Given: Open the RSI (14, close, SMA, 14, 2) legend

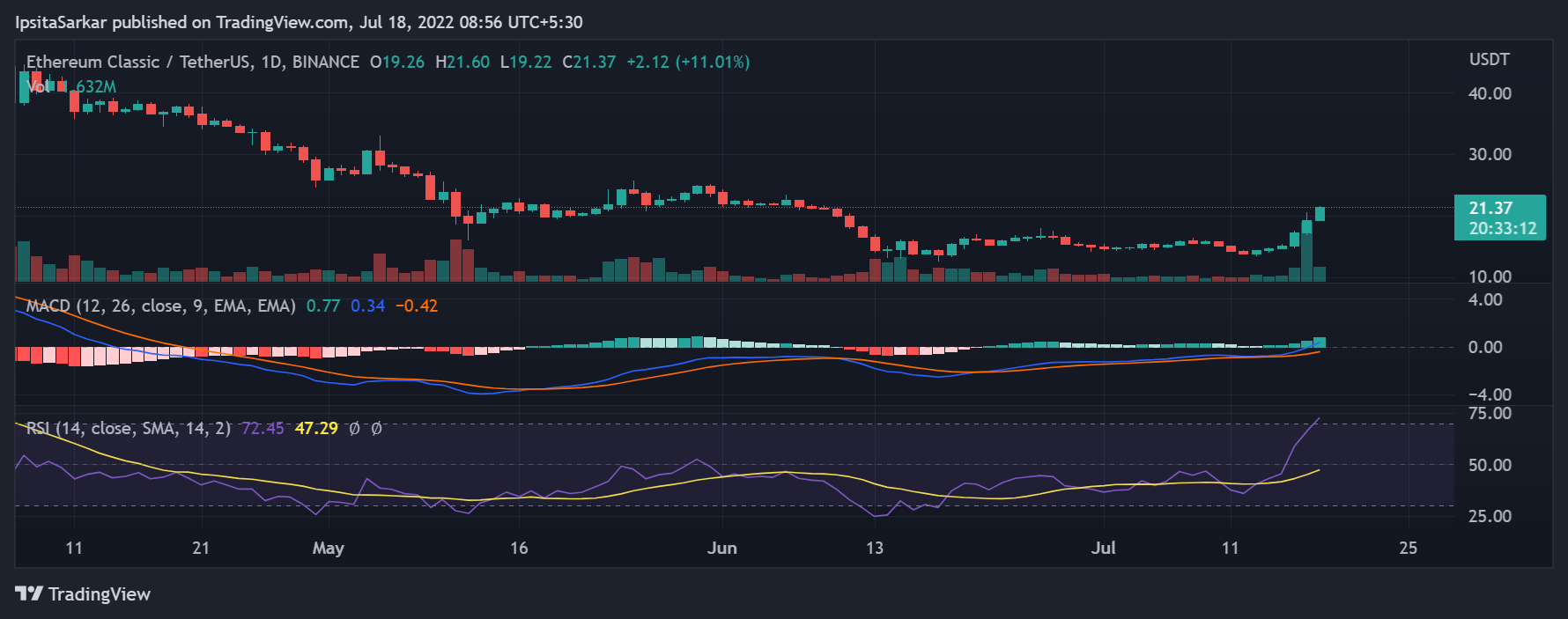Looking at the screenshot, I should point(129,428).
